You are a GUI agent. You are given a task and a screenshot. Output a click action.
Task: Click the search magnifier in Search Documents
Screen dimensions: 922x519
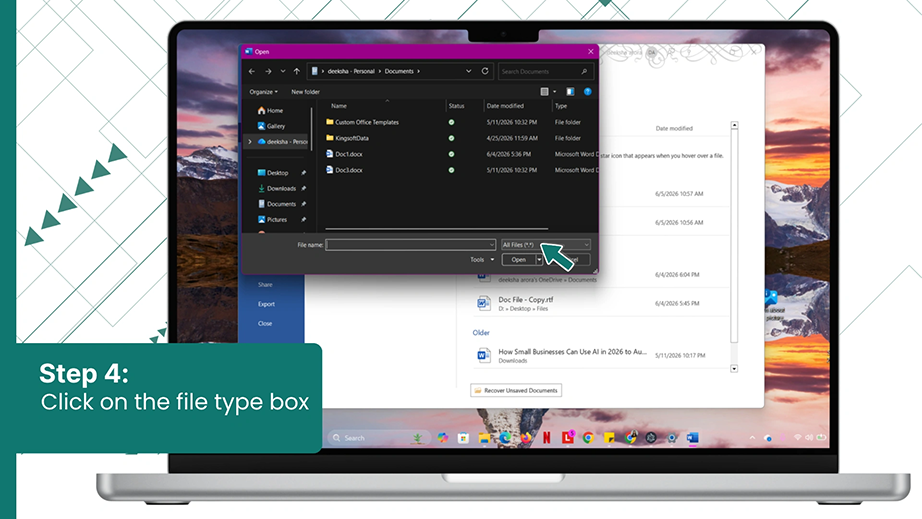pos(584,72)
